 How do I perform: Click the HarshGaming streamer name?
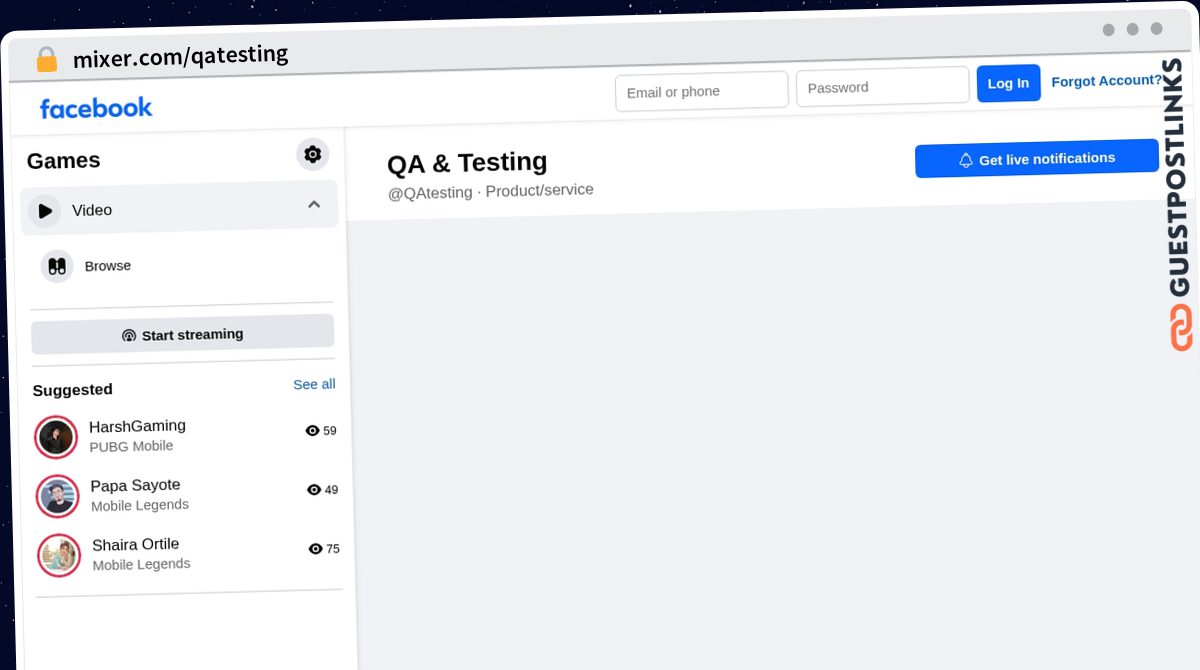point(137,426)
